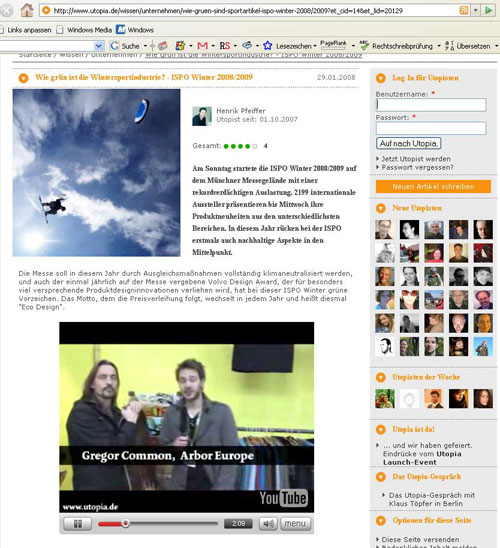Open dropdown arrow next to Suche
500x548 pixels.
(145, 46)
